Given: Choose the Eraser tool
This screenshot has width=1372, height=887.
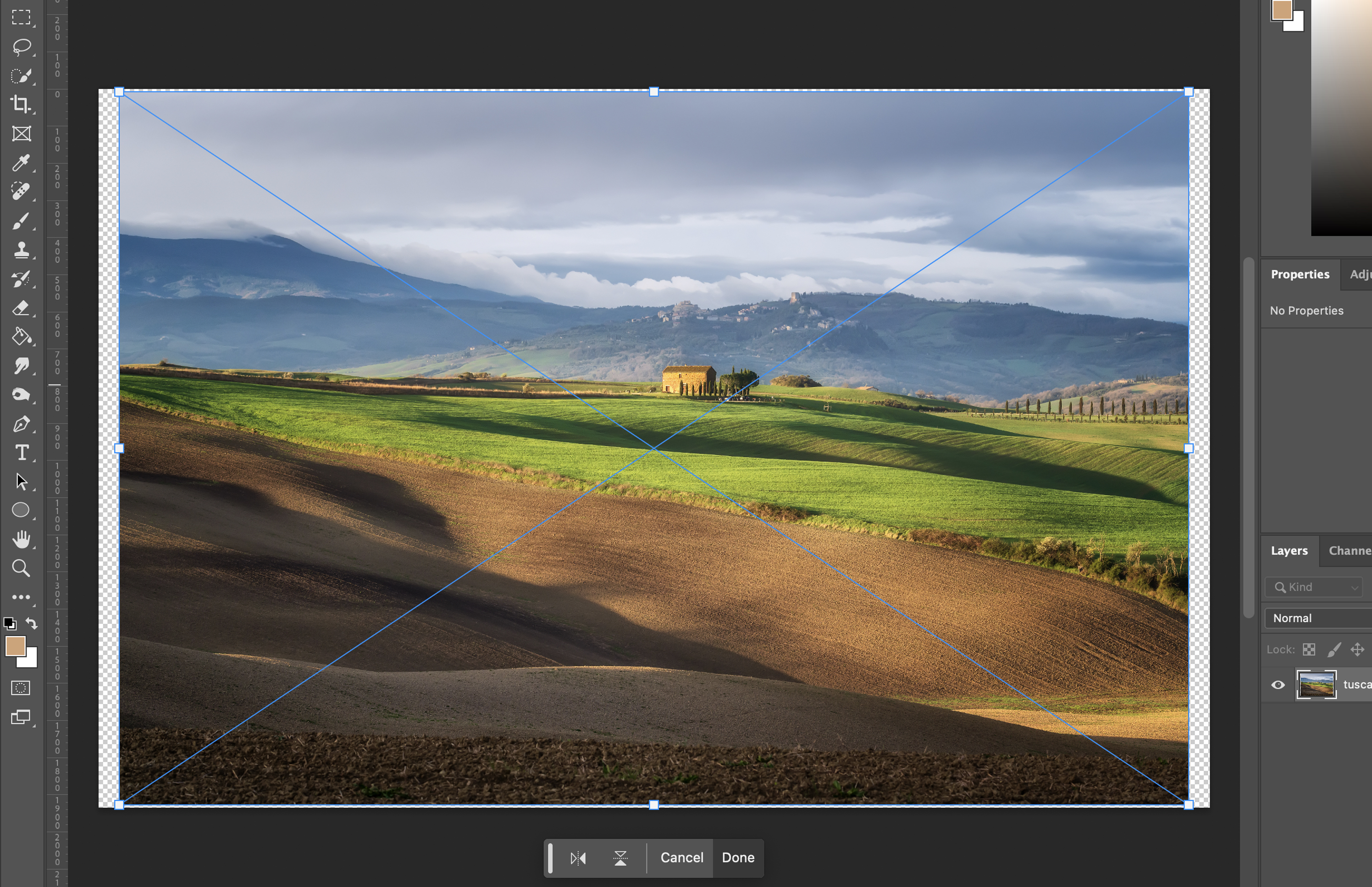Looking at the screenshot, I should point(21,308).
